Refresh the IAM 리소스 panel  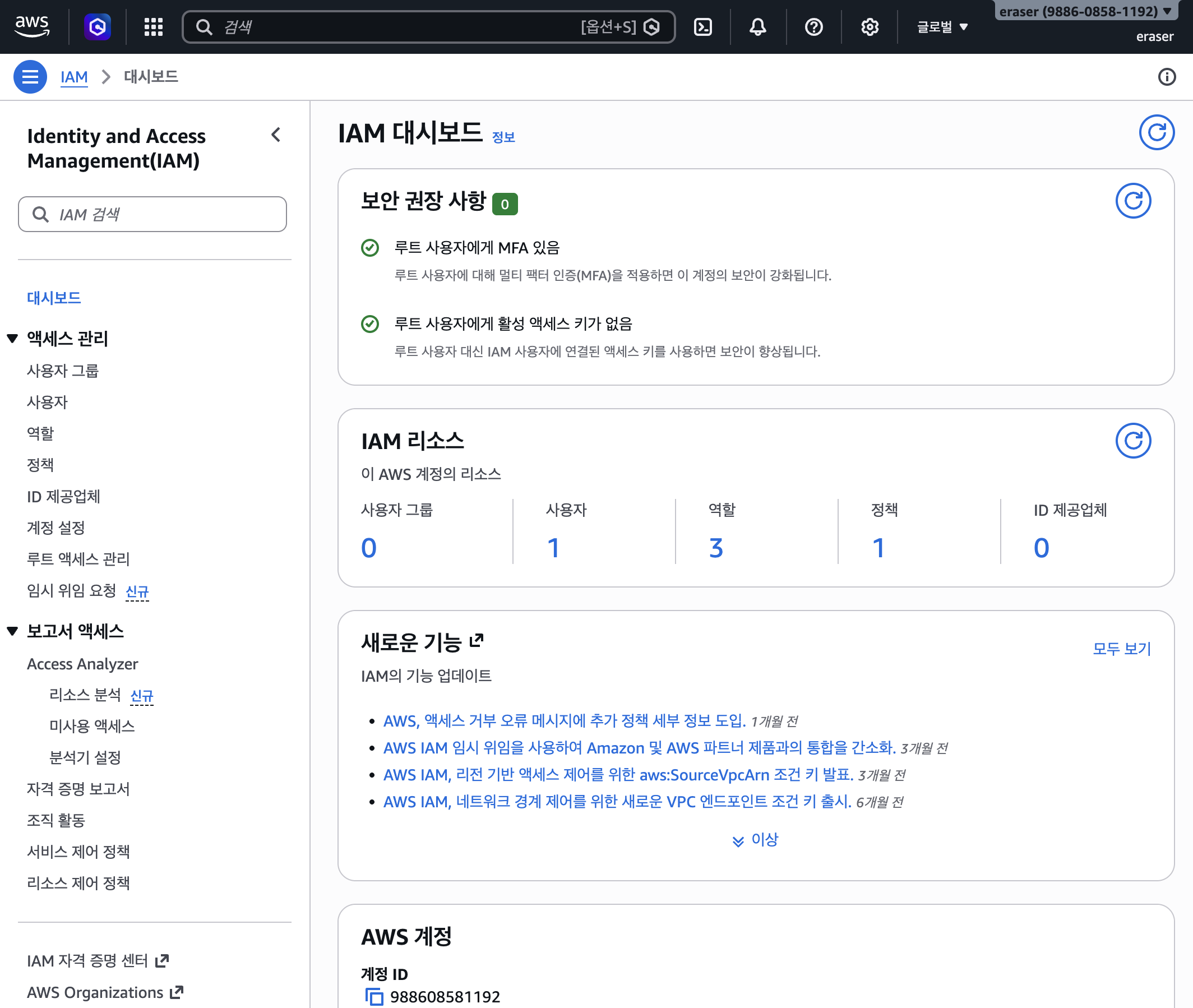click(x=1132, y=441)
